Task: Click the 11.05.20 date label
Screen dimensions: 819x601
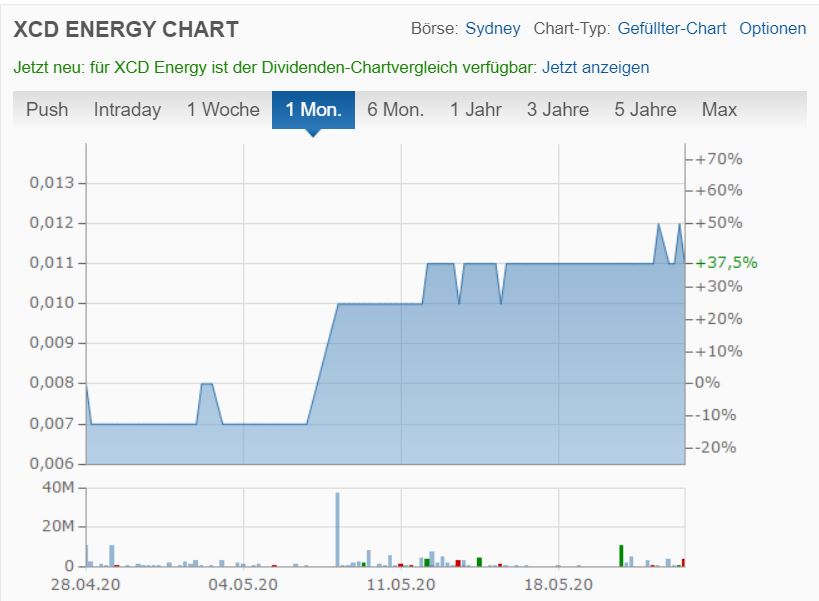Action: tap(401, 584)
